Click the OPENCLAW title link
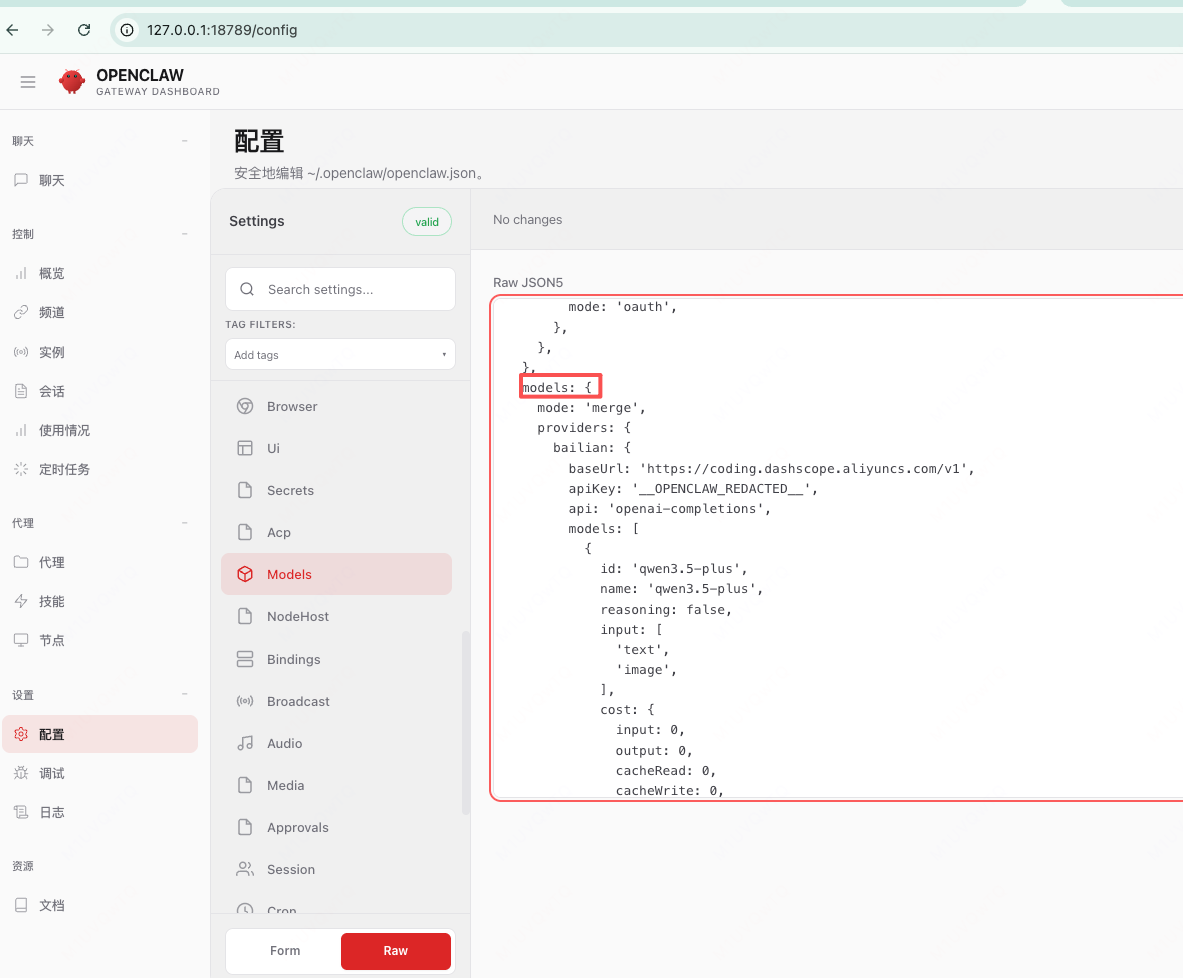This screenshot has width=1183, height=978. [140, 75]
